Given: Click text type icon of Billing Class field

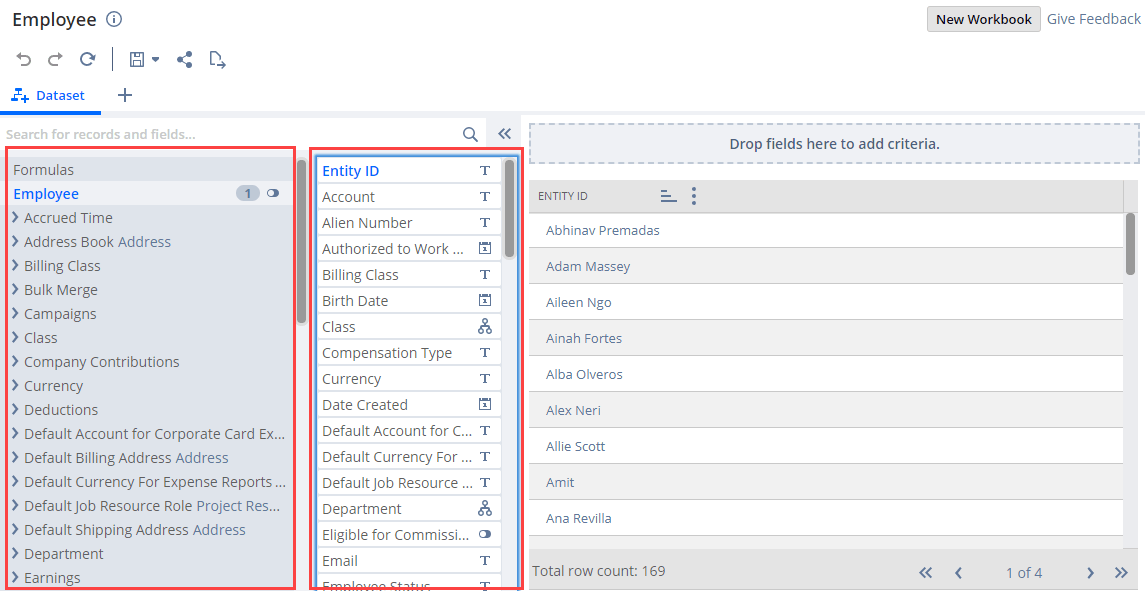Looking at the screenshot, I should click(485, 275).
